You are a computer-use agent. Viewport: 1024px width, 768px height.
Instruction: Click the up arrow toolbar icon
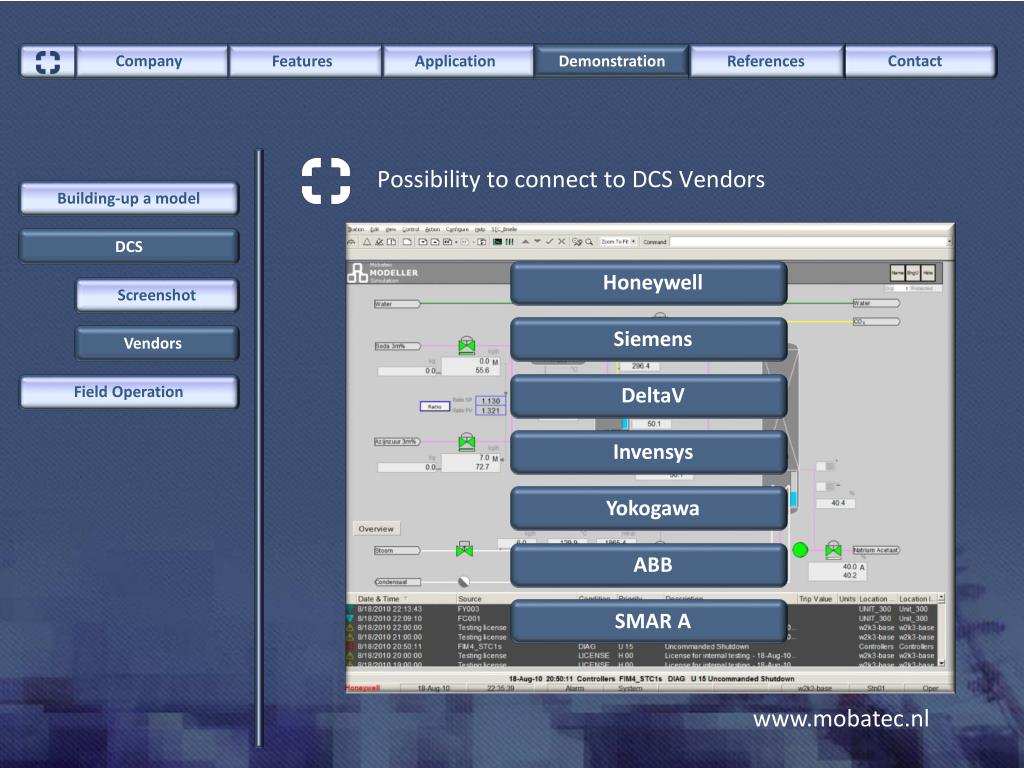point(525,242)
